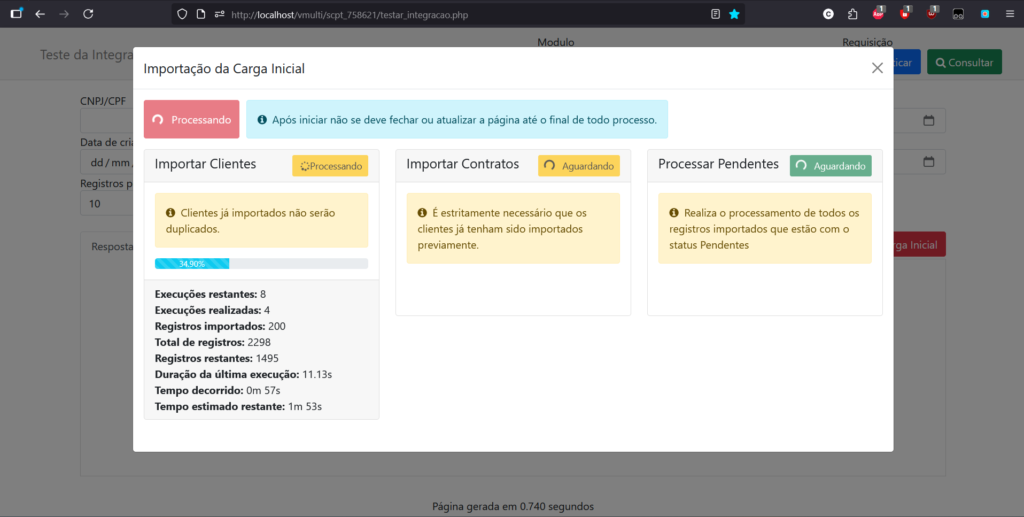Close the Importação da Carga Inicial dialog
The width and height of the screenshot is (1024, 517).
(877, 68)
